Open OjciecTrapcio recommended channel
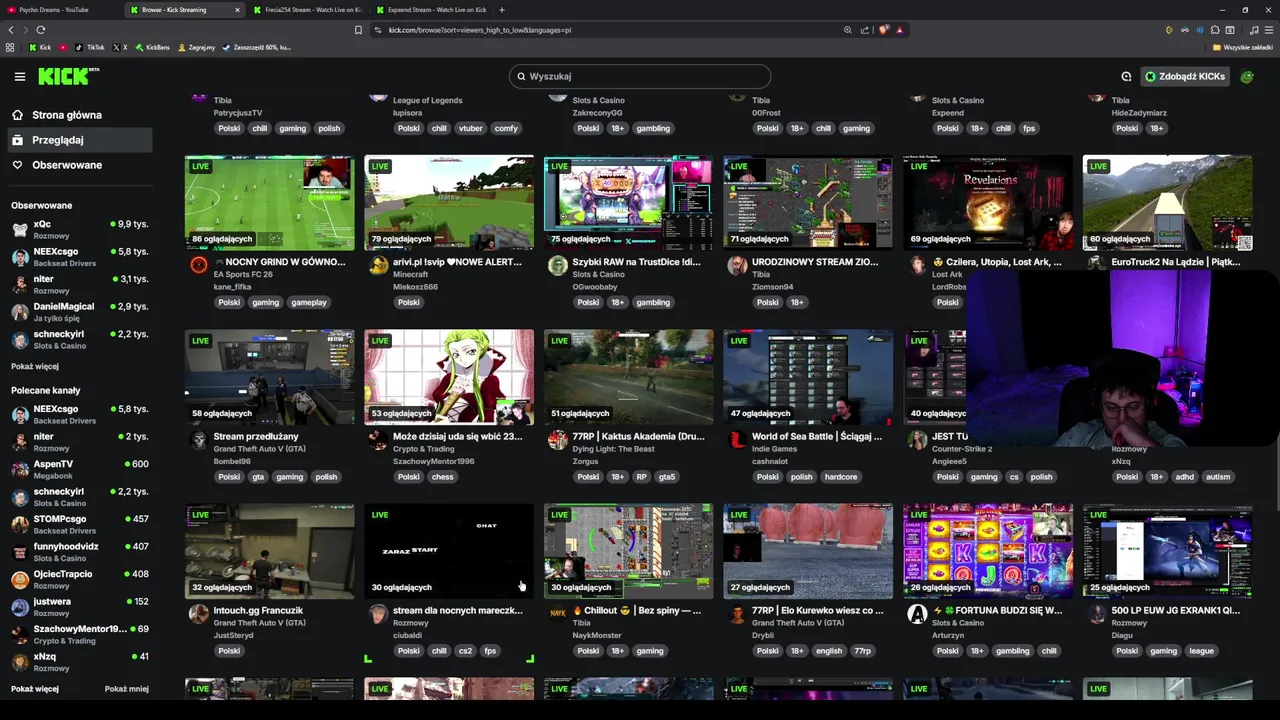 coord(80,579)
